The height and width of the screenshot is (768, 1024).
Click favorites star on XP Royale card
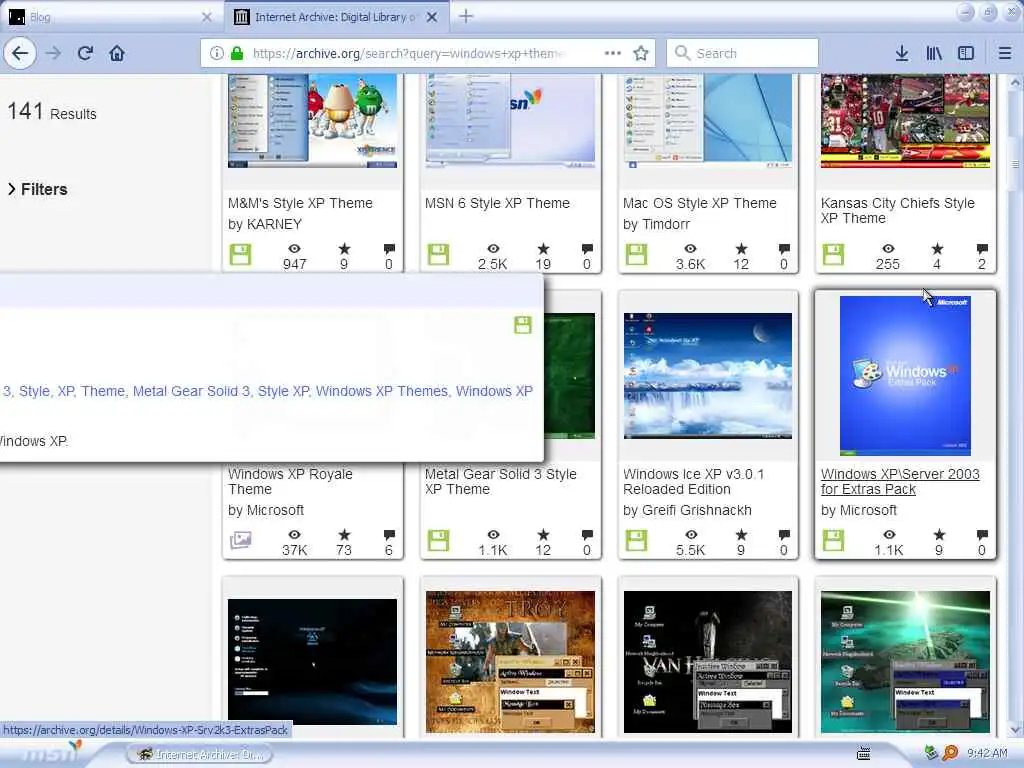[x=344, y=534]
